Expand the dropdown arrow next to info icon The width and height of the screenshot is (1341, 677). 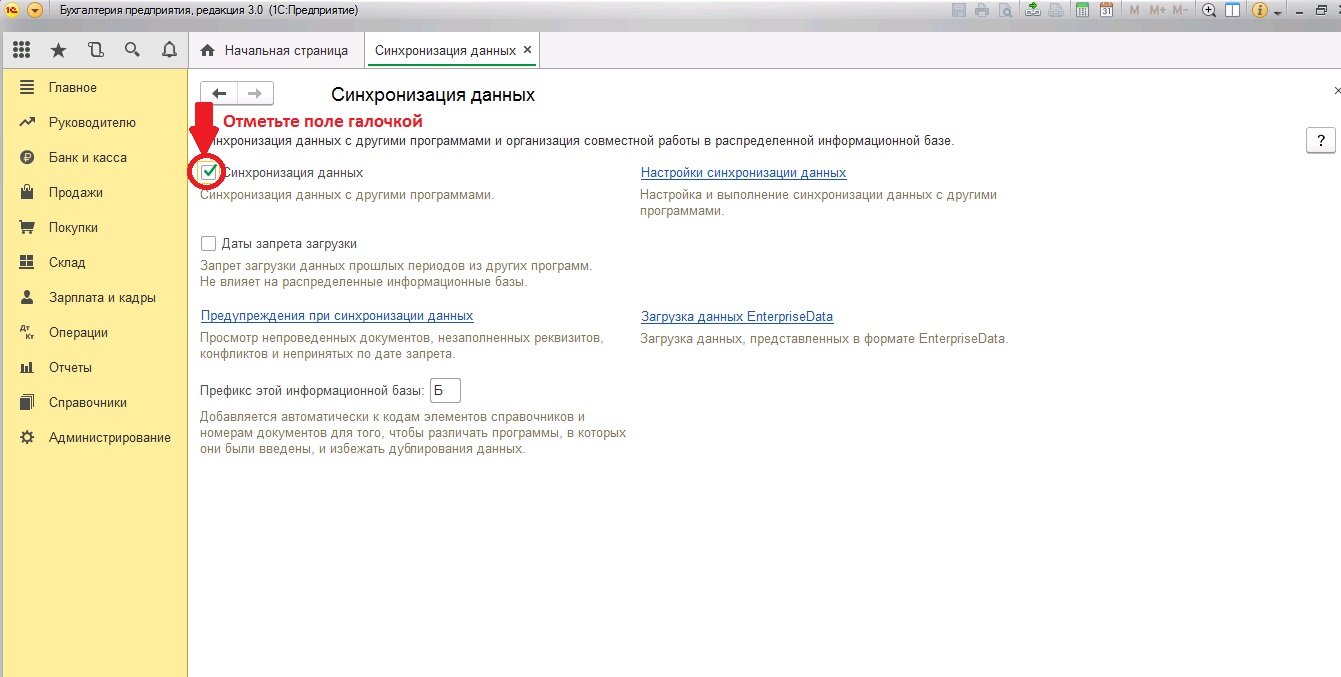click(x=1278, y=12)
